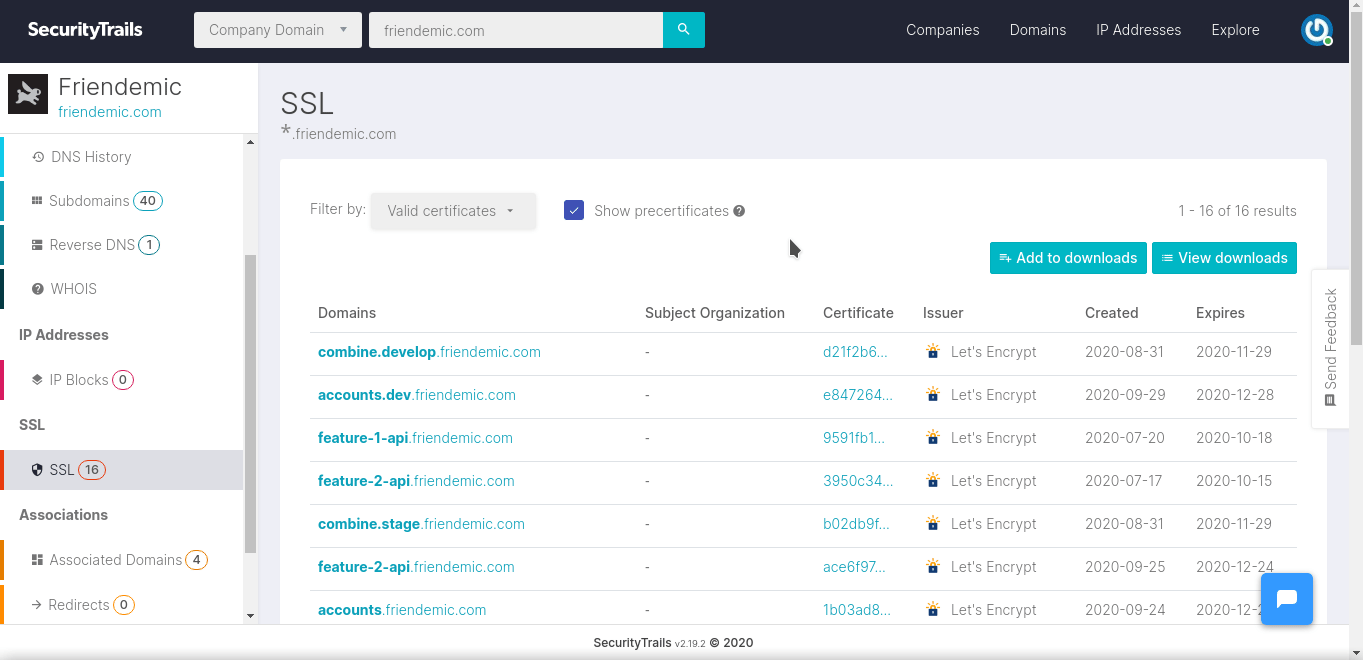Viewport: 1363px width, 660px height.
Task: Click the Issuer column header
Action: (x=943, y=313)
